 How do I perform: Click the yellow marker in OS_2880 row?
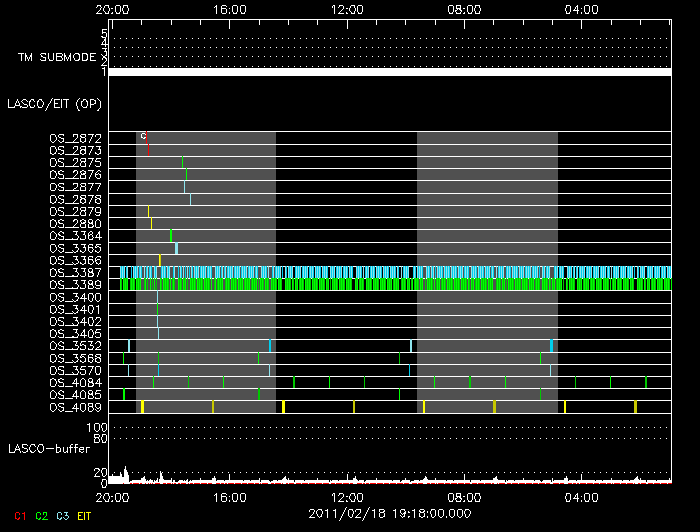(x=151, y=223)
